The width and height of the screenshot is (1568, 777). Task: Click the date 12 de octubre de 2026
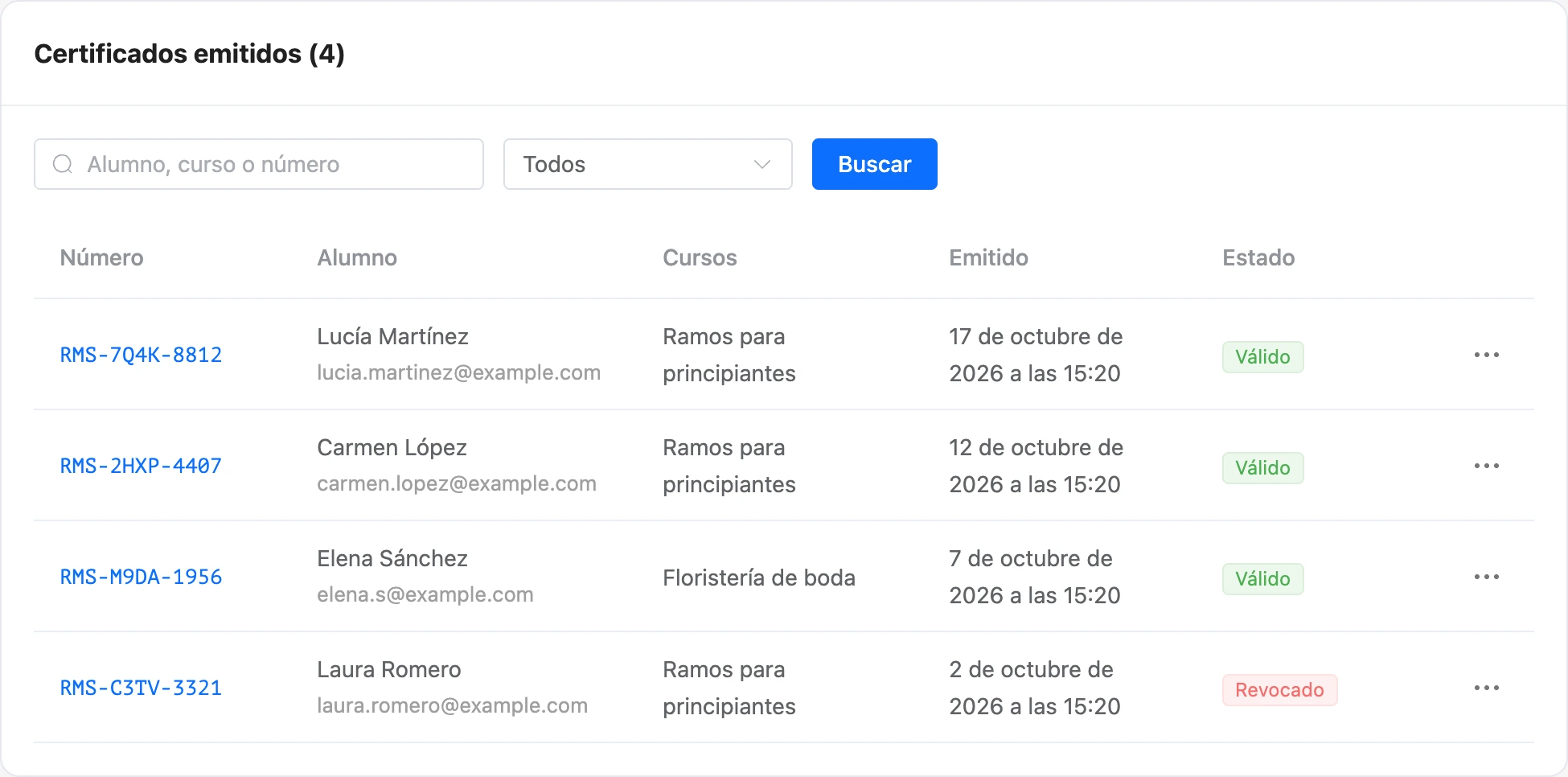(1036, 466)
